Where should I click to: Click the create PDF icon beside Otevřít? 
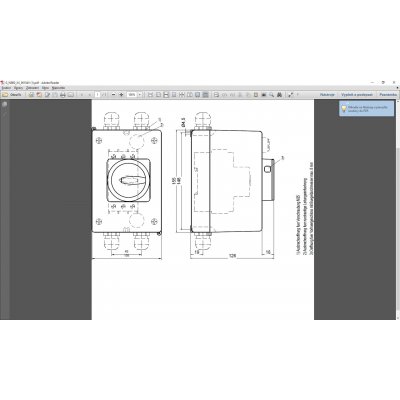pos(31,95)
